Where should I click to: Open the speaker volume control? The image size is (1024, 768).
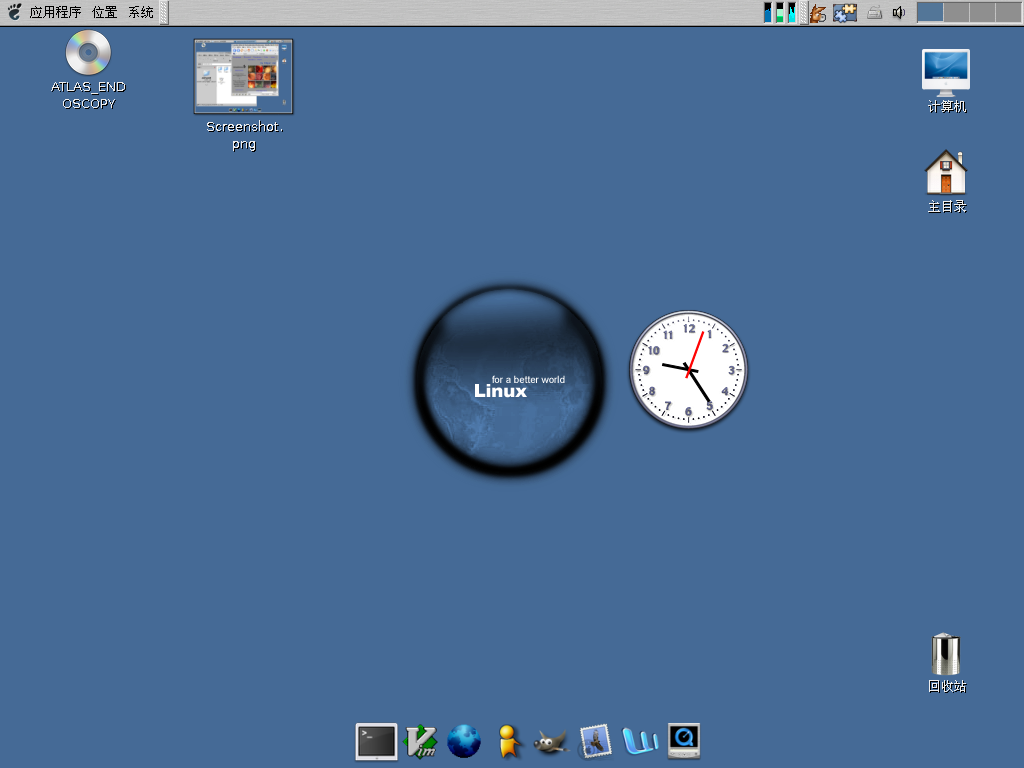[899, 12]
